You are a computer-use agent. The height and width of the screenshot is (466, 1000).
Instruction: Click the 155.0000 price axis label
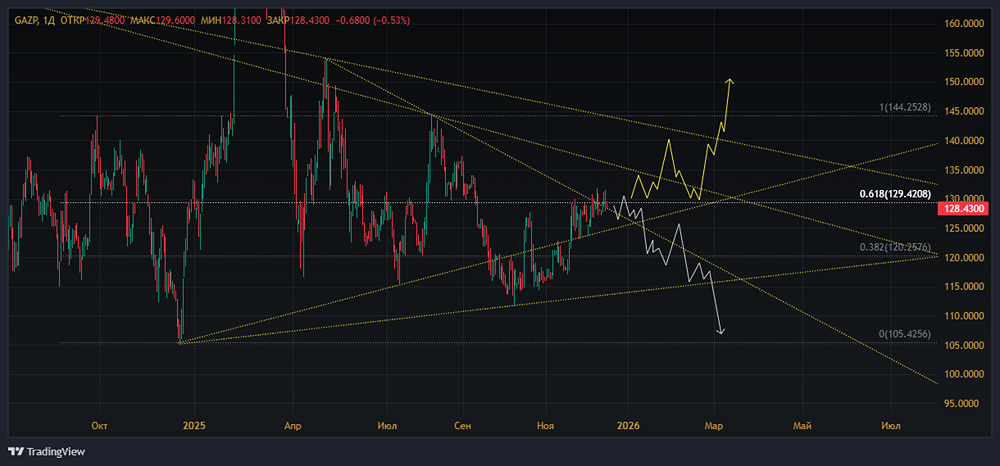pyautogui.click(x=964, y=53)
